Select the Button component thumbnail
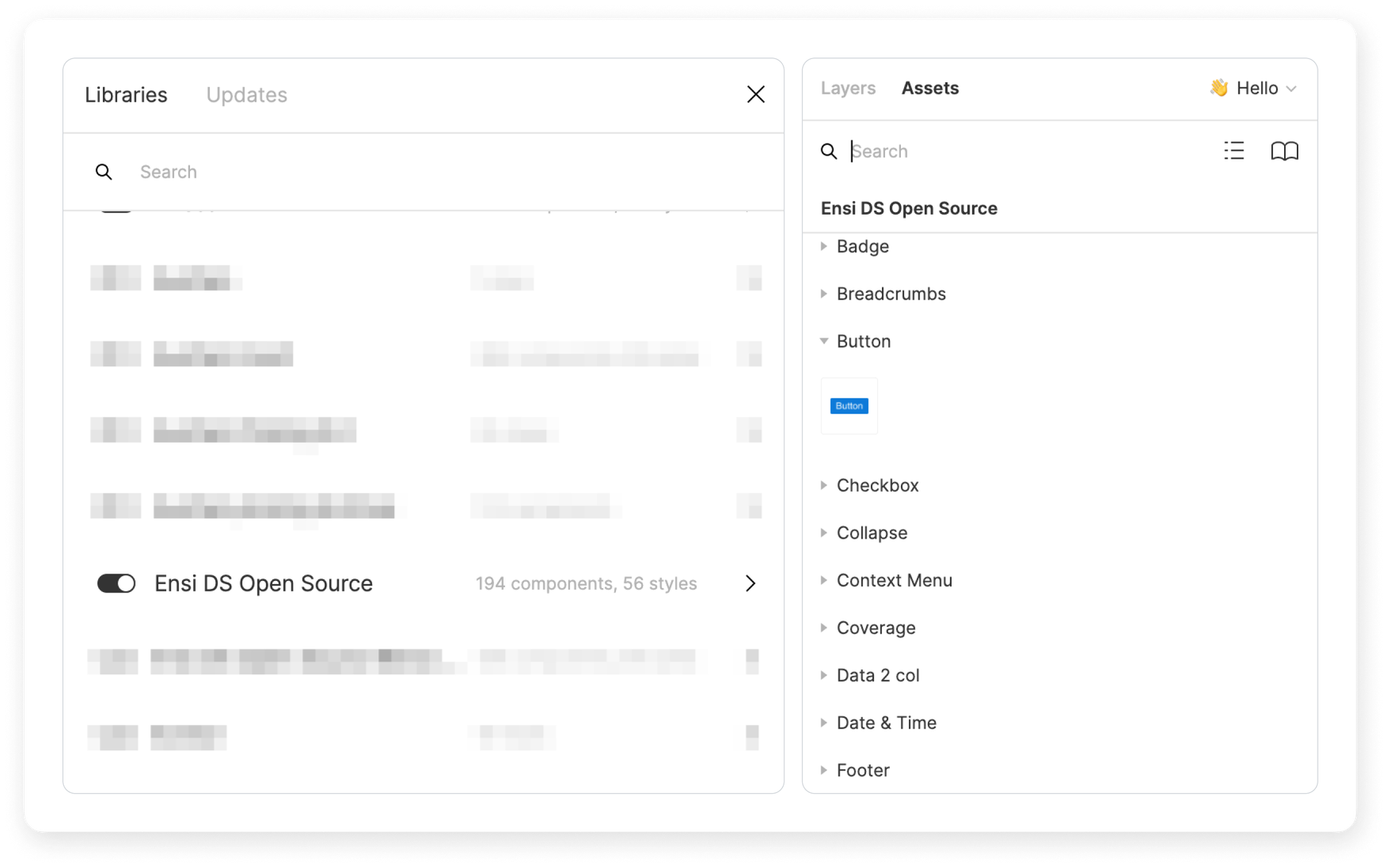The height and width of the screenshot is (868, 1387). (849, 406)
